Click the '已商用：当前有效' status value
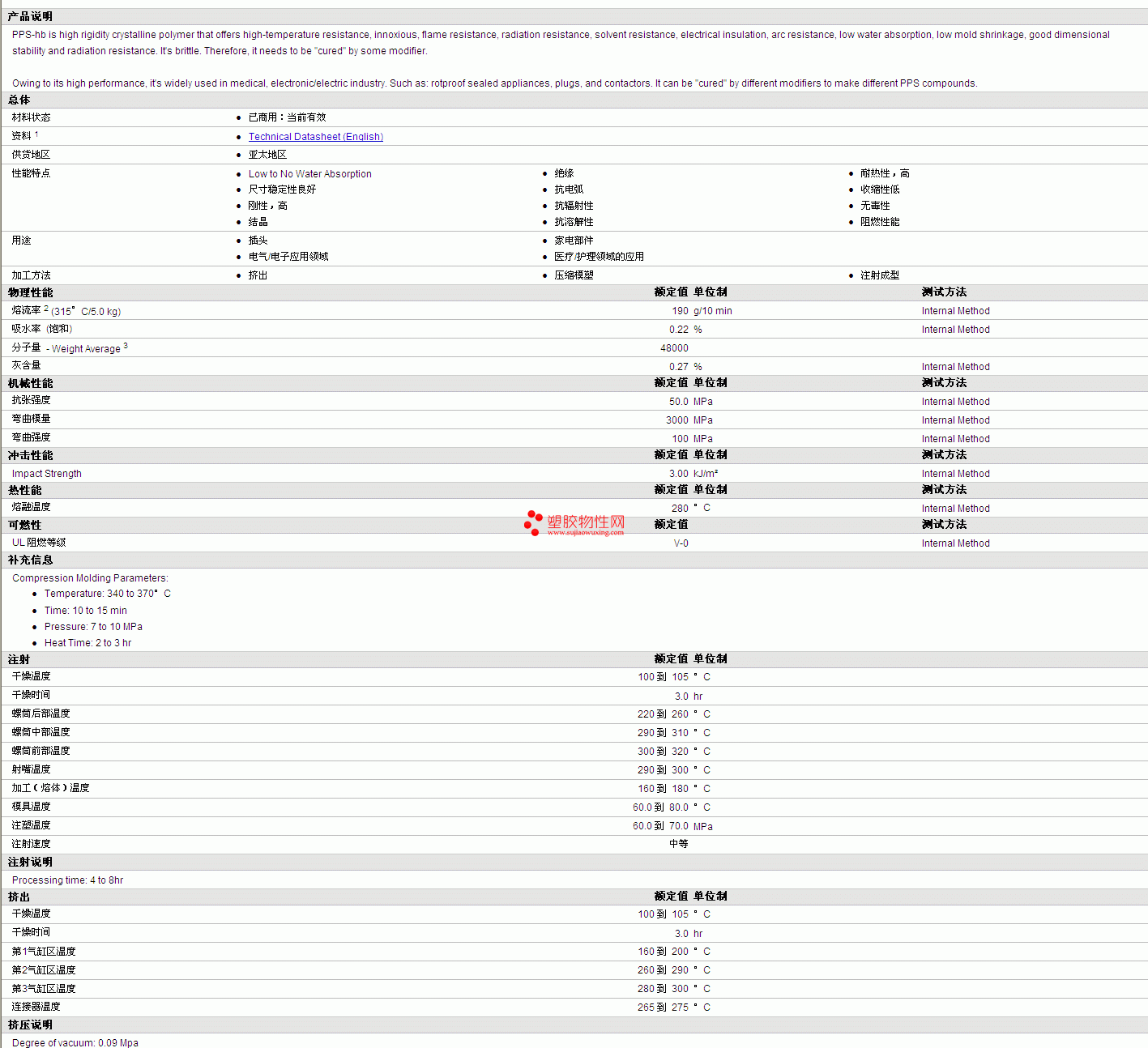 pos(287,117)
